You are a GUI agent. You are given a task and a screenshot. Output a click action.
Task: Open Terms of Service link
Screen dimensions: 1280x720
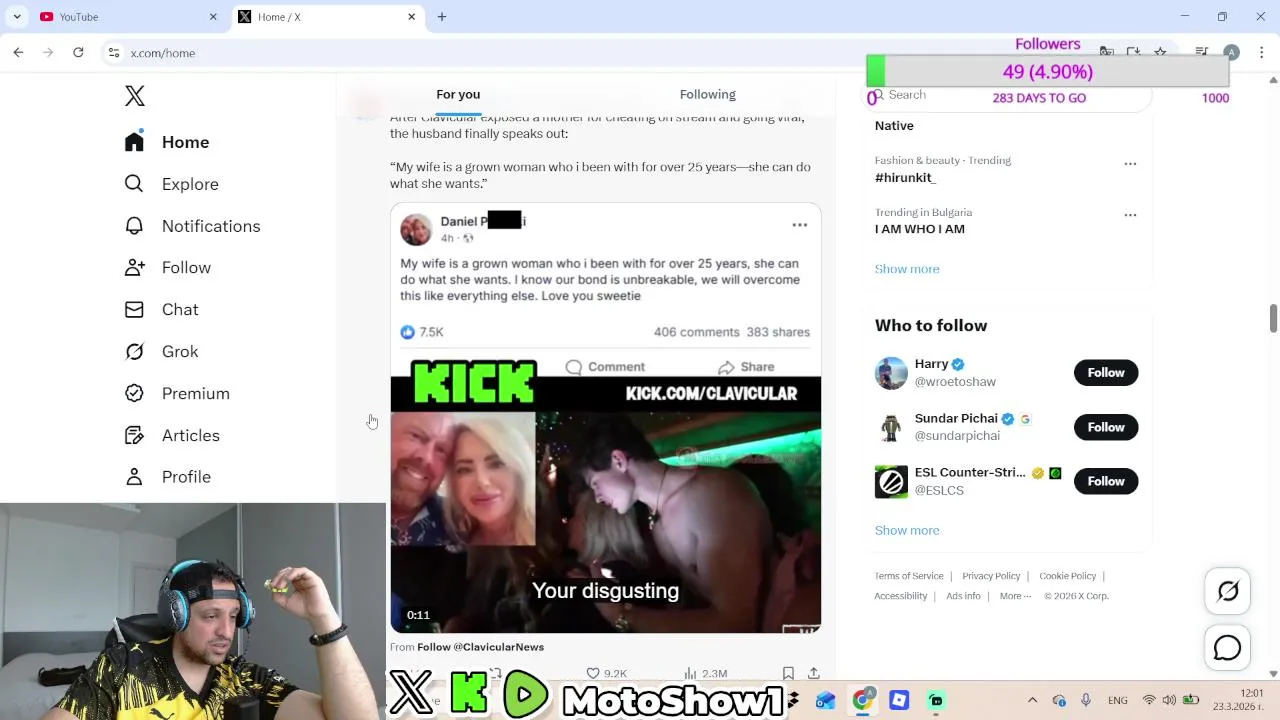coord(909,576)
